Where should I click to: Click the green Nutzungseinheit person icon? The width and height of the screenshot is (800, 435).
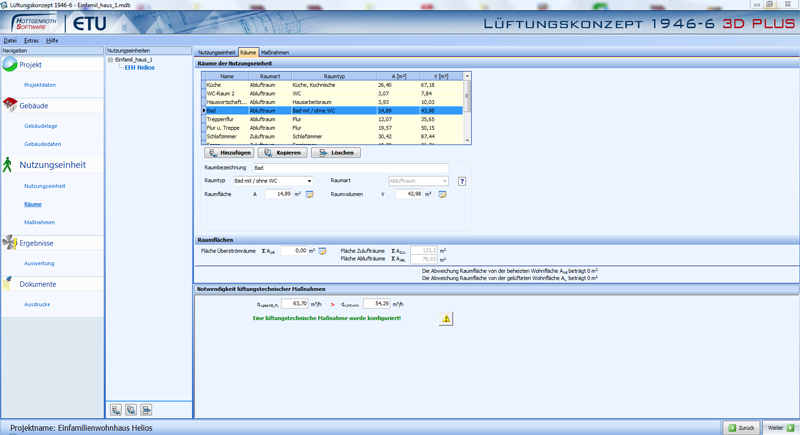tap(7, 165)
